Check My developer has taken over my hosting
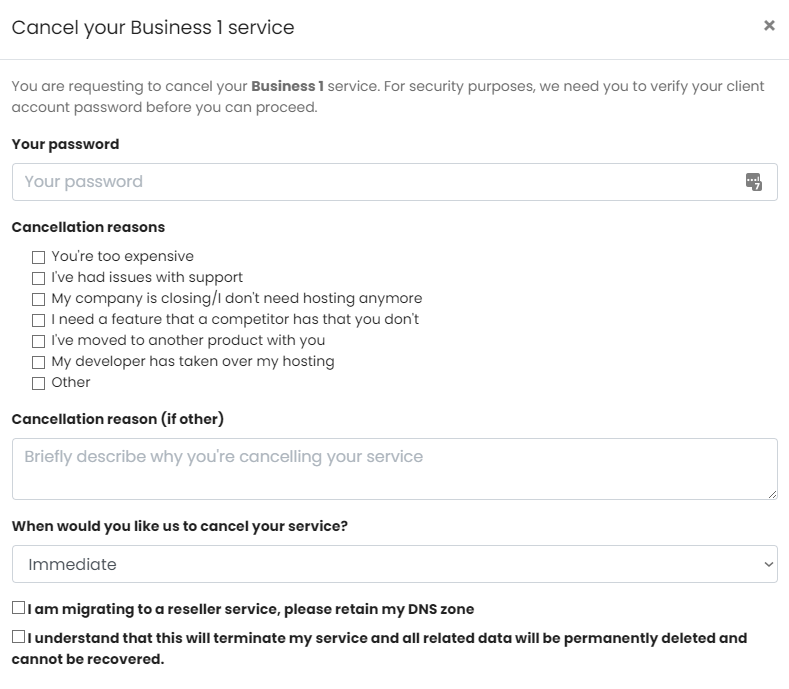The height and width of the screenshot is (689, 789). (x=38, y=362)
